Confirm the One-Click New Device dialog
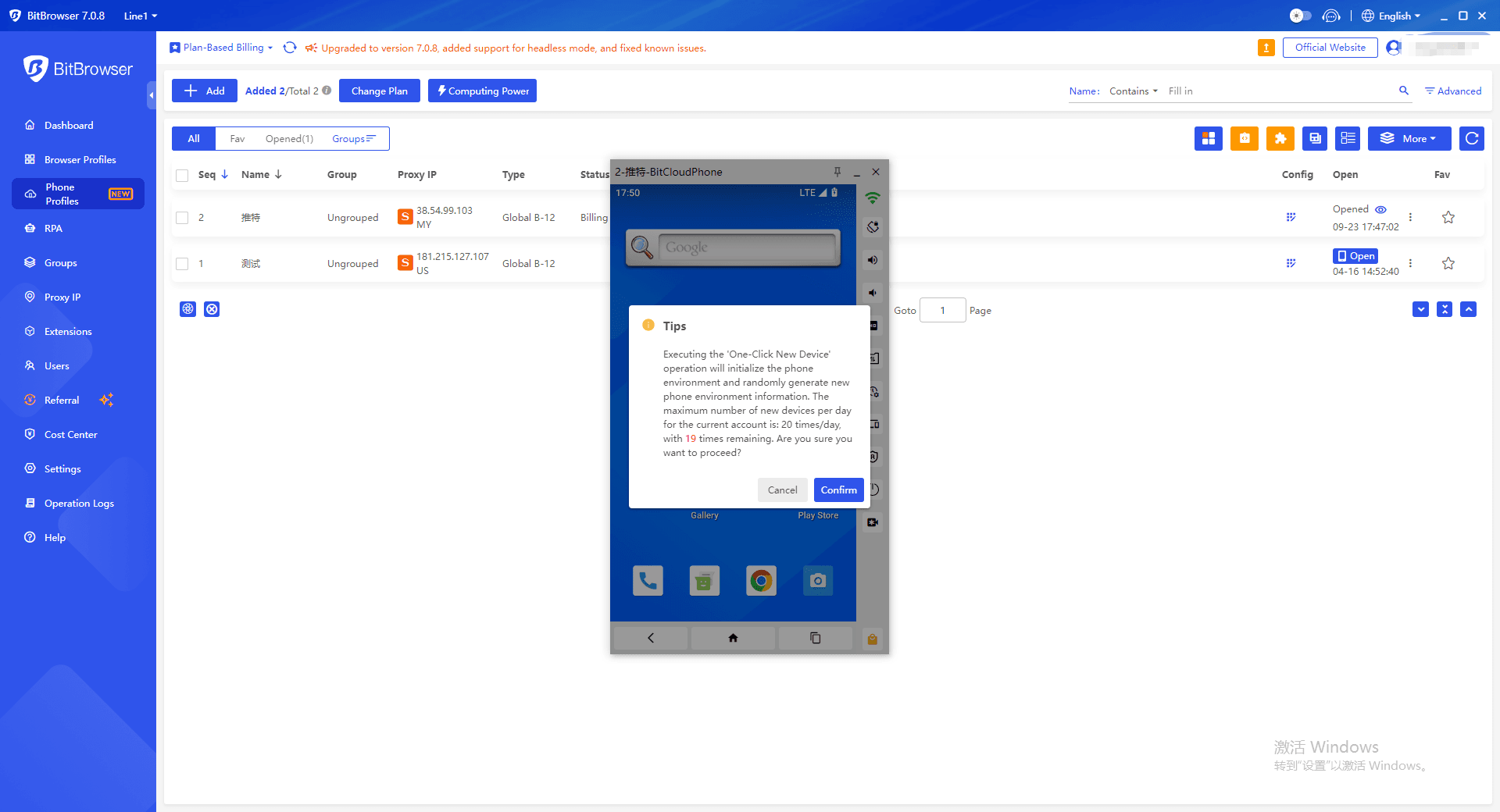 (838, 490)
